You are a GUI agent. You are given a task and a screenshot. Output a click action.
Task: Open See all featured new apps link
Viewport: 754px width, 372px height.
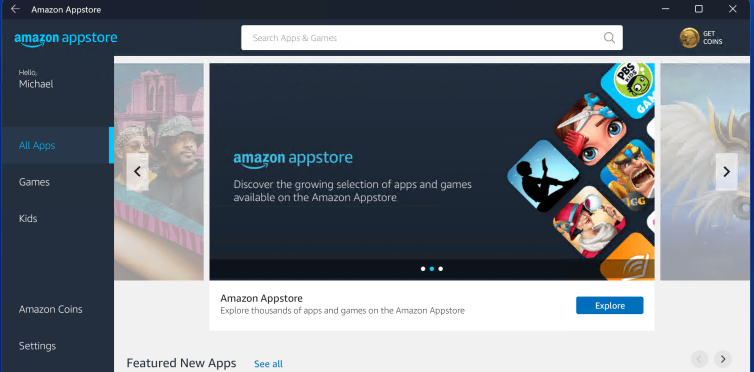tap(268, 364)
